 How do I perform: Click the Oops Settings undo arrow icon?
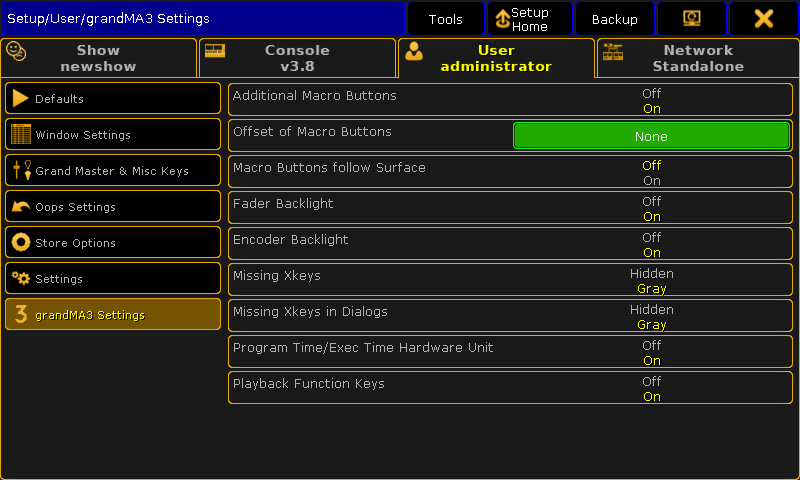(x=21, y=206)
